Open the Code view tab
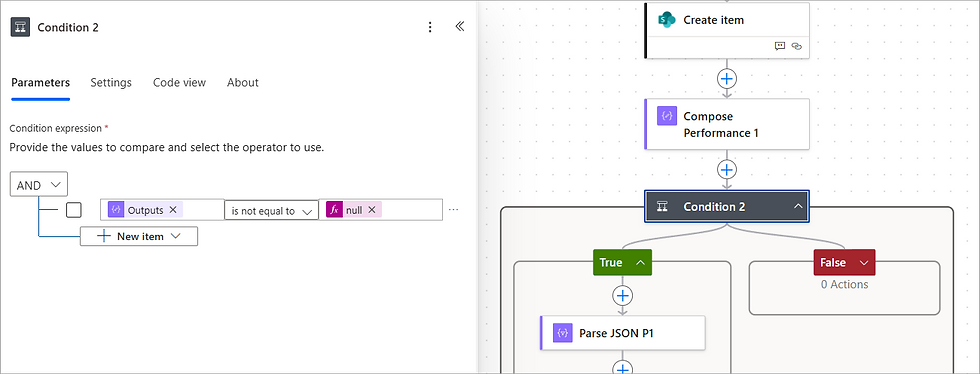Image resolution: width=980 pixels, height=374 pixels. [179, 83]
